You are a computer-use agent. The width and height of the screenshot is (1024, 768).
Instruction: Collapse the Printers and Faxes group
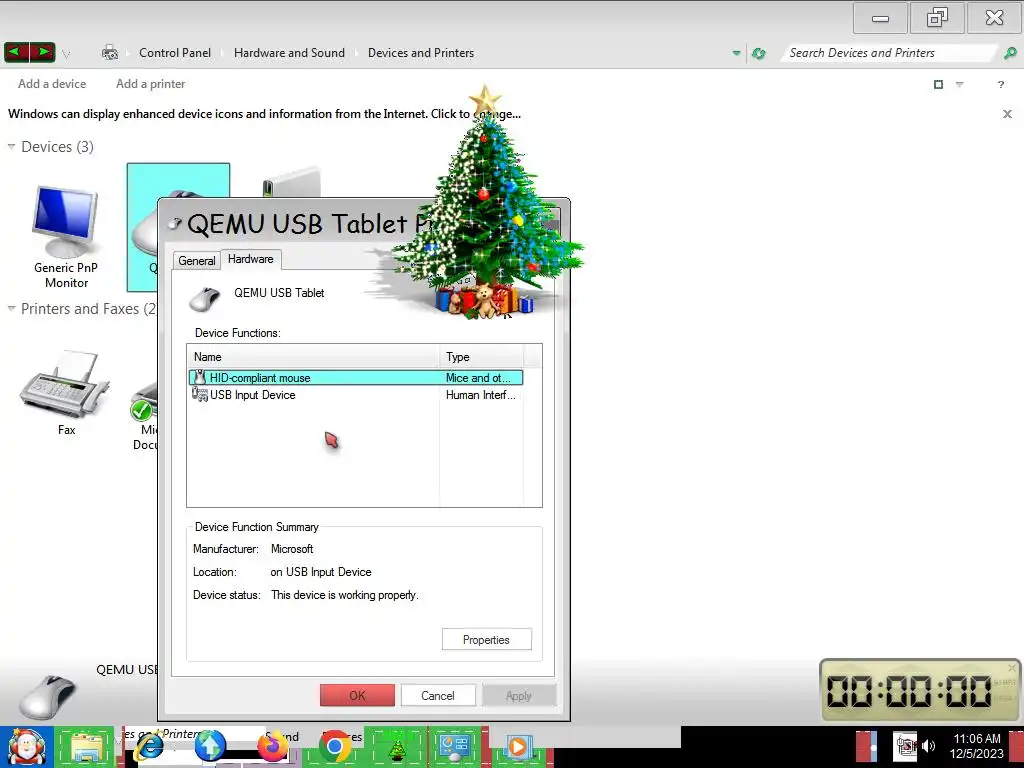coord(11,308)
